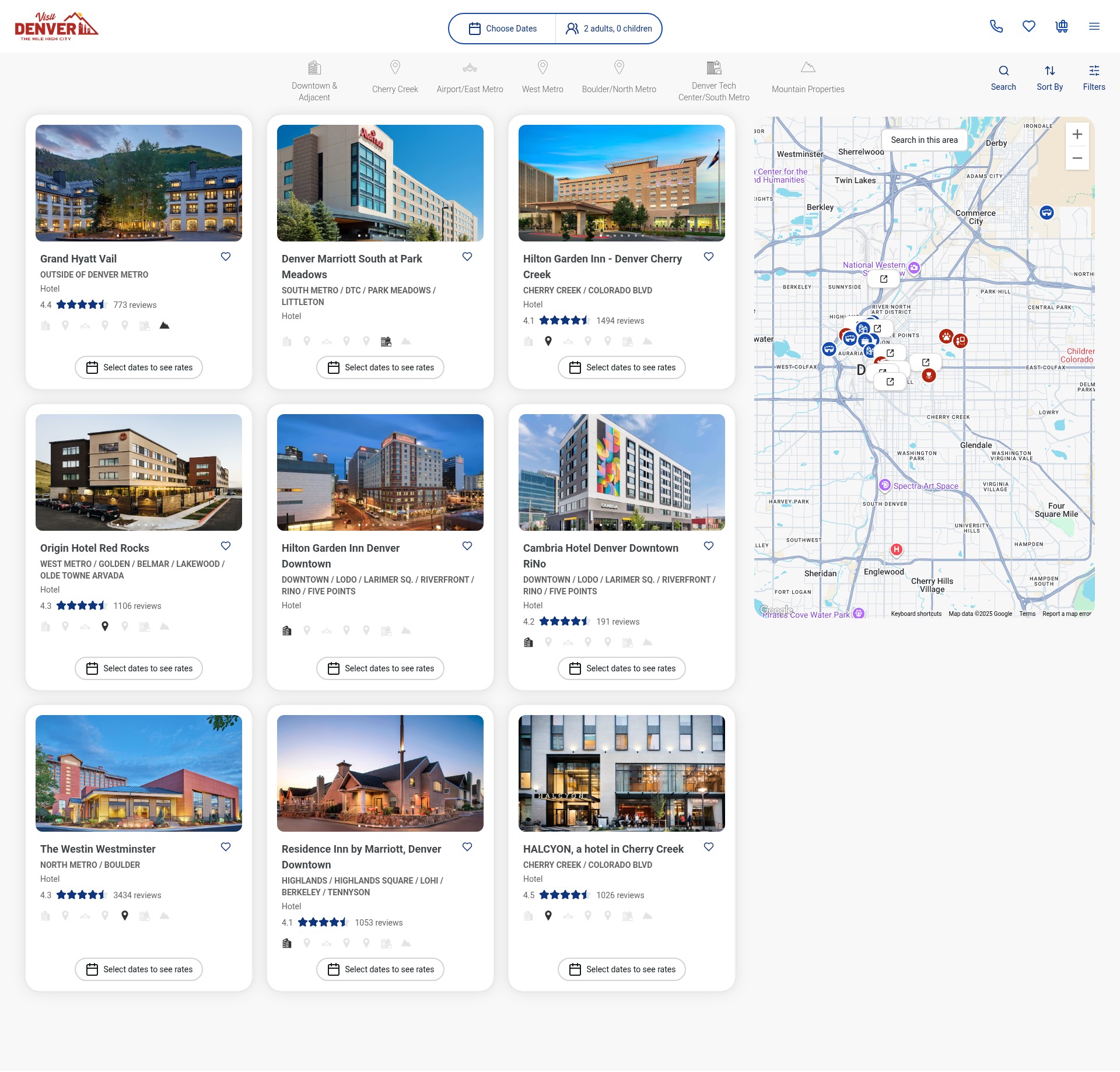Image resolution: width=1120 pixels, height=1072 pixels.
Task: Click Select dates for Cambria Hotel RiNo
Action: tap(622, 668)
